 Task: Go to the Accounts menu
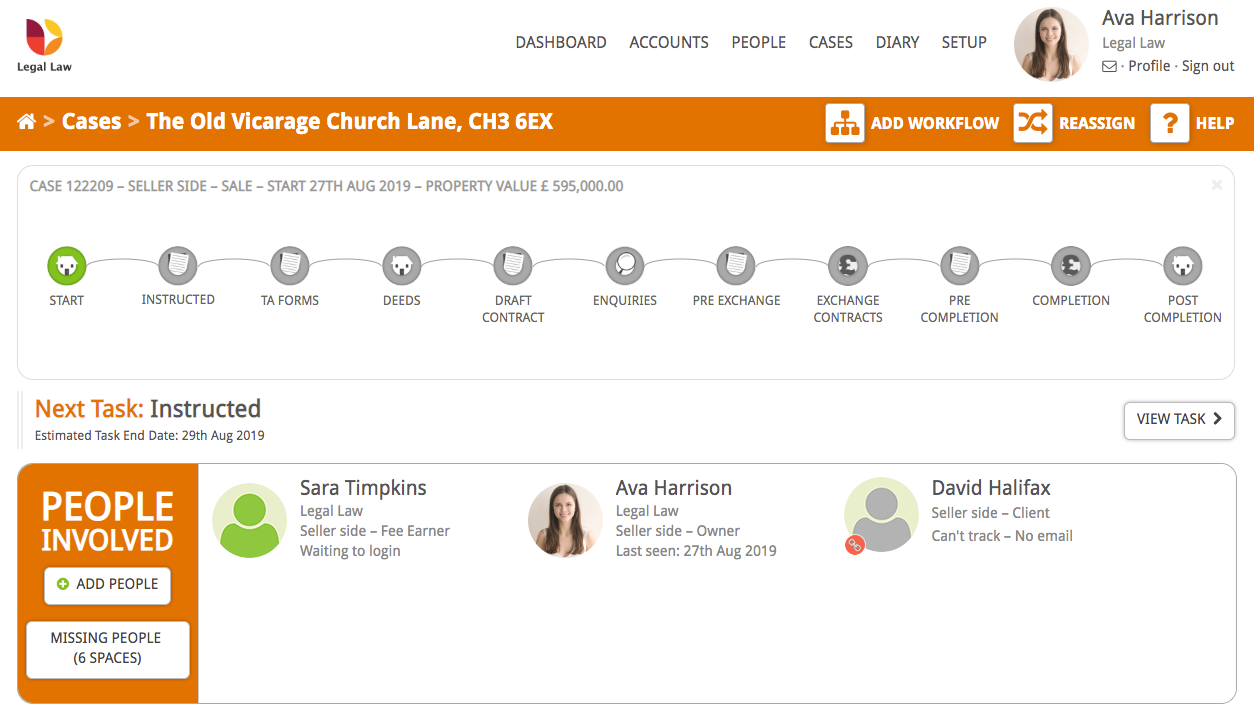(669, 42)
